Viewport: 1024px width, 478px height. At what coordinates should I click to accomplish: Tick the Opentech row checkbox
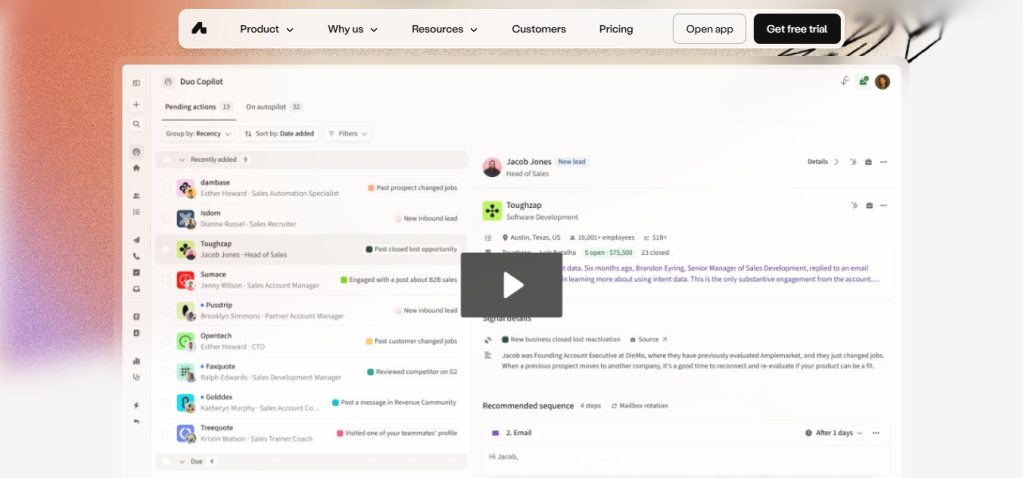pos(166,341)
